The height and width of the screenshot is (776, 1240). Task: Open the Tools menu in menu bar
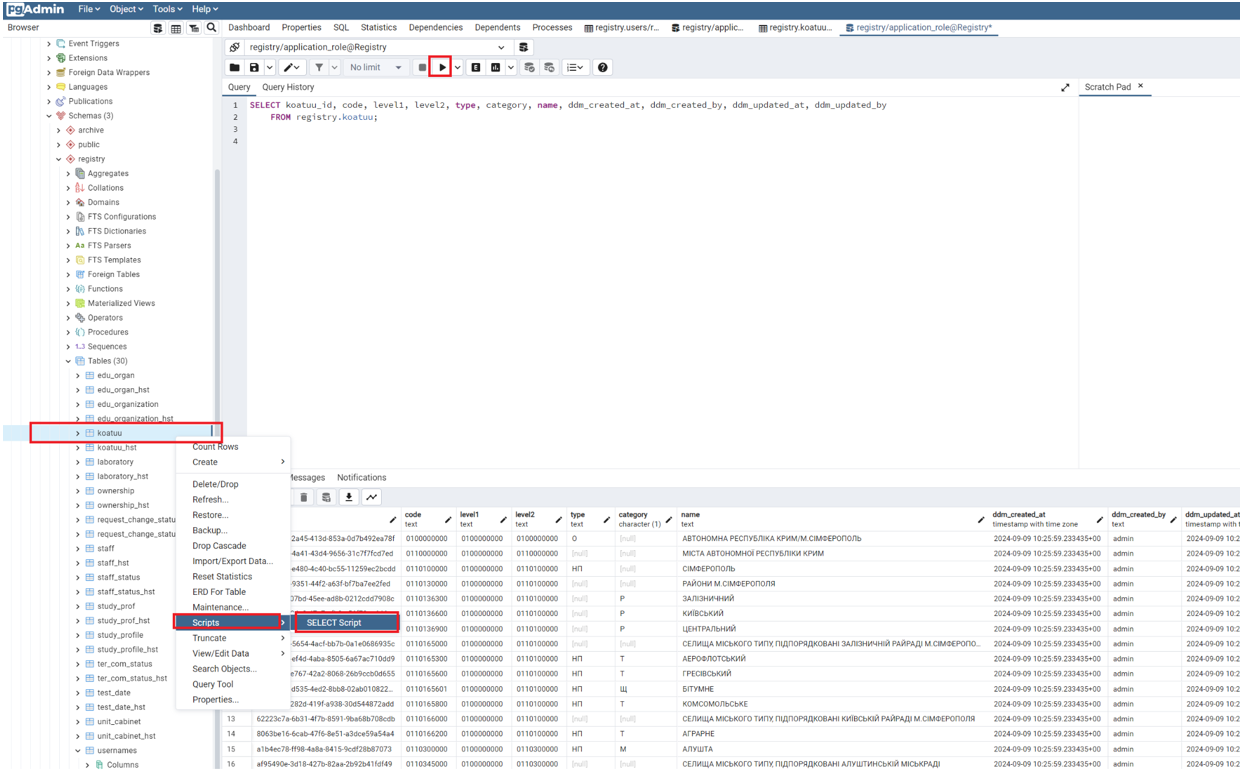click(166, 9)
